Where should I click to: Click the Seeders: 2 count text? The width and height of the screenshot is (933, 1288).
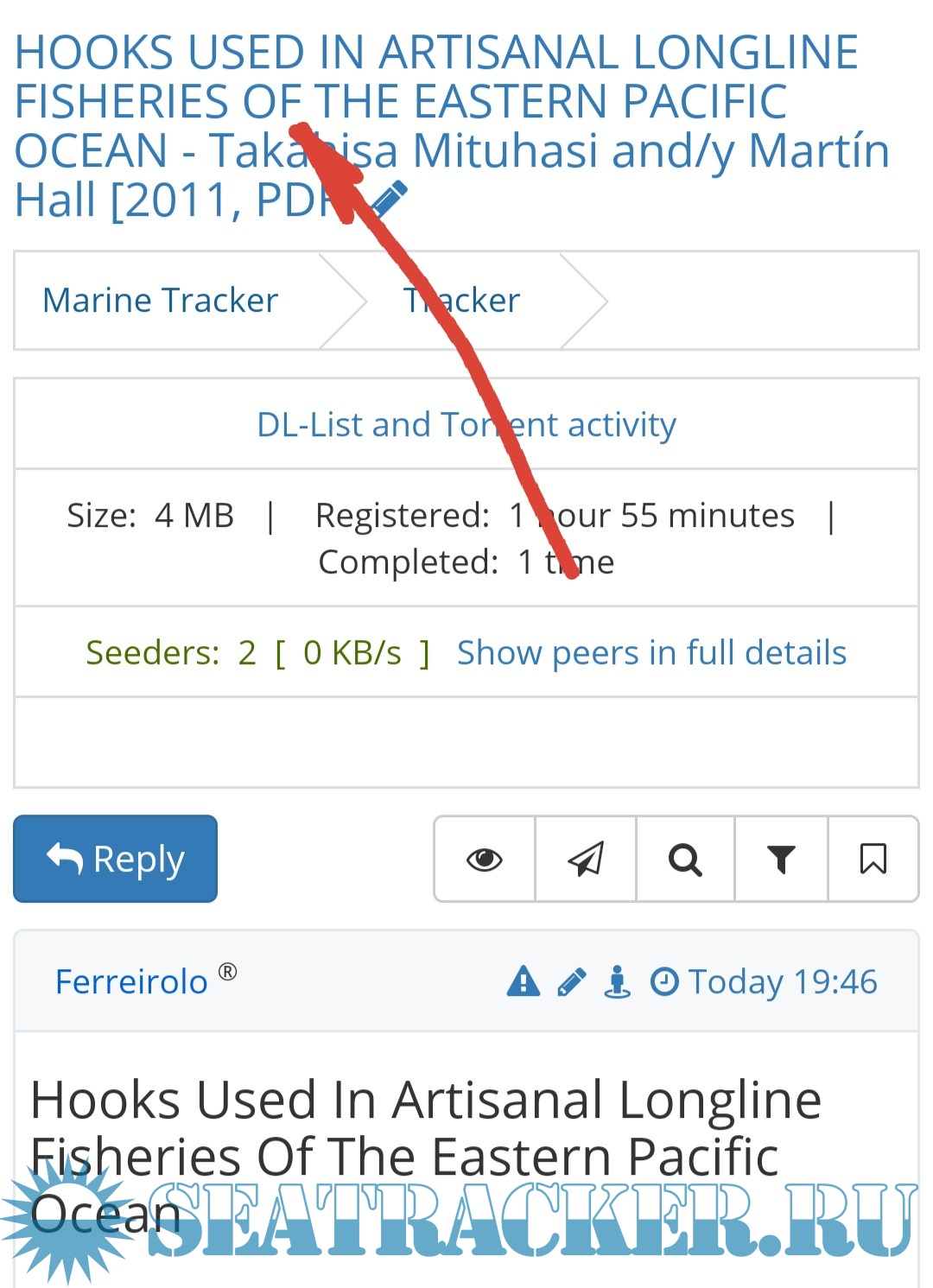tap(171, 653)
